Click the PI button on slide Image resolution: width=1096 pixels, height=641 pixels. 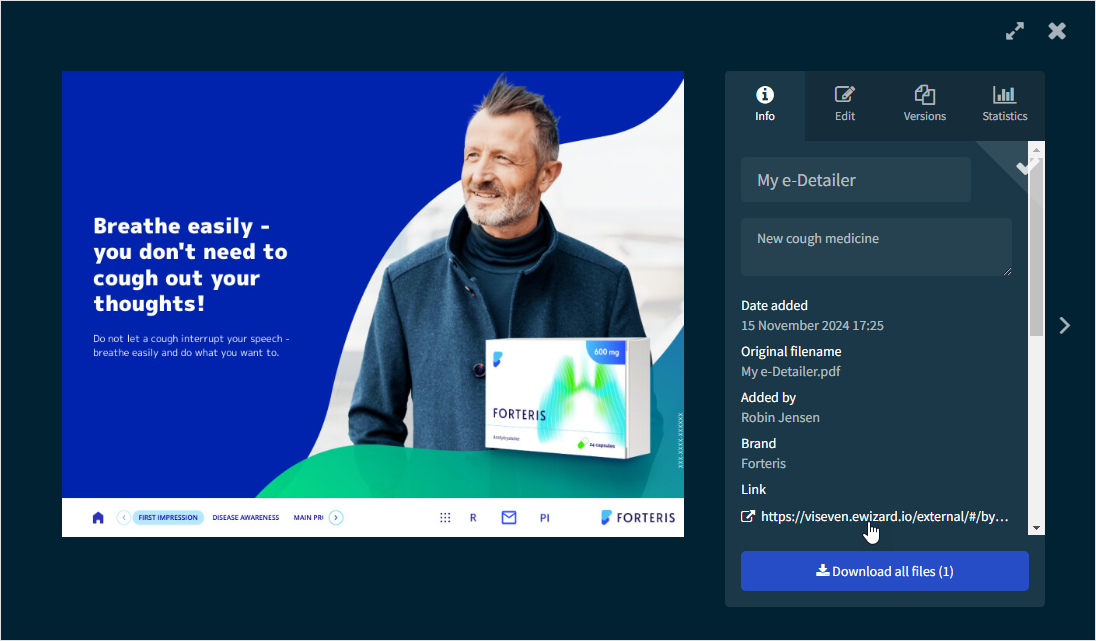[x=545, y=518]
